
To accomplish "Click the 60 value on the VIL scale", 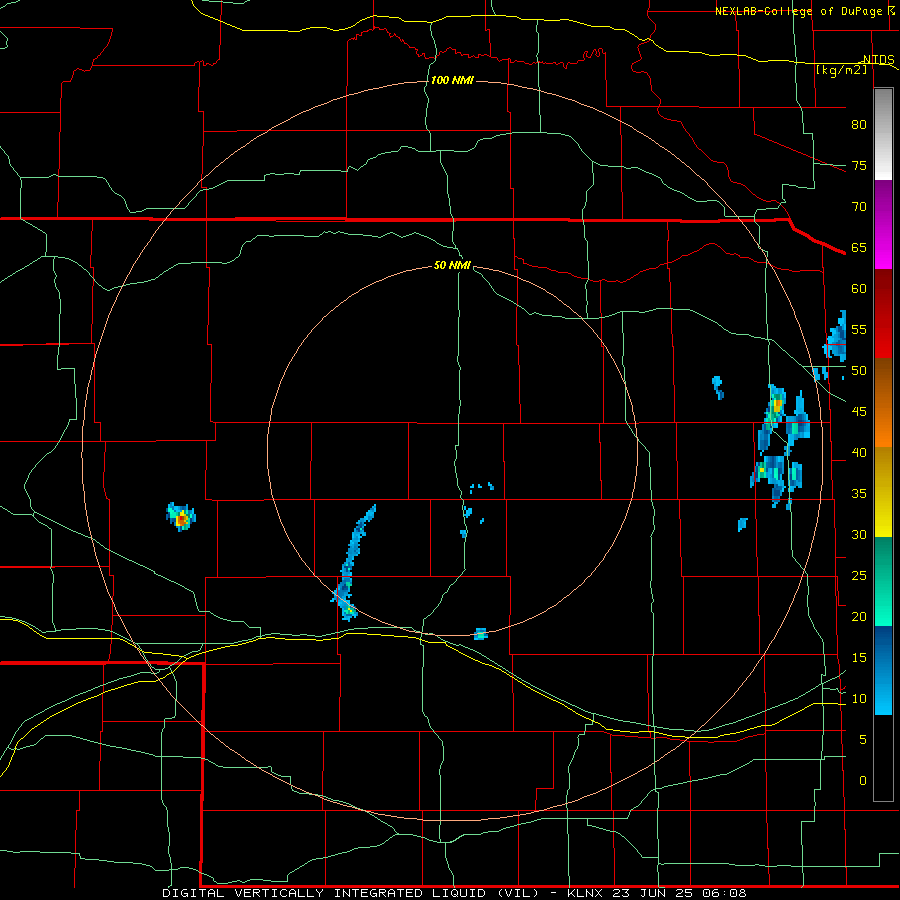I will [x=859, y=289].
